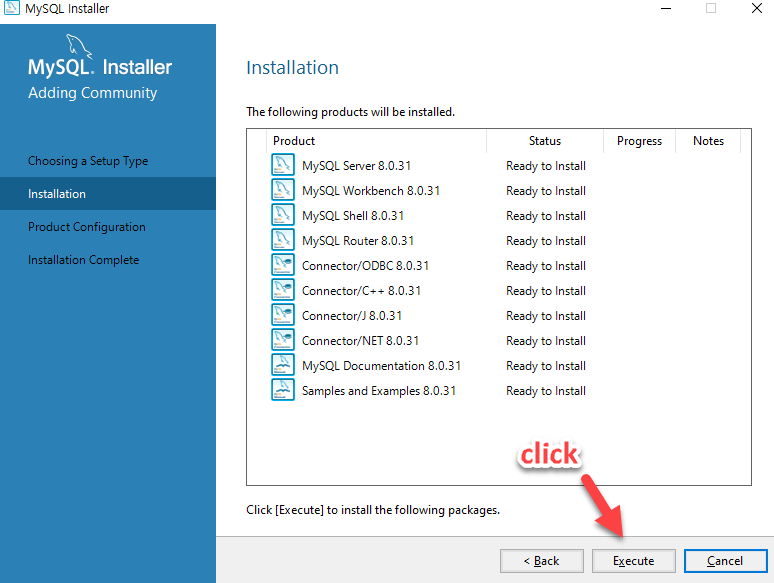
Task: Click the Samples and Examples 8.0.31 icon
Action: tap(283, 390)
